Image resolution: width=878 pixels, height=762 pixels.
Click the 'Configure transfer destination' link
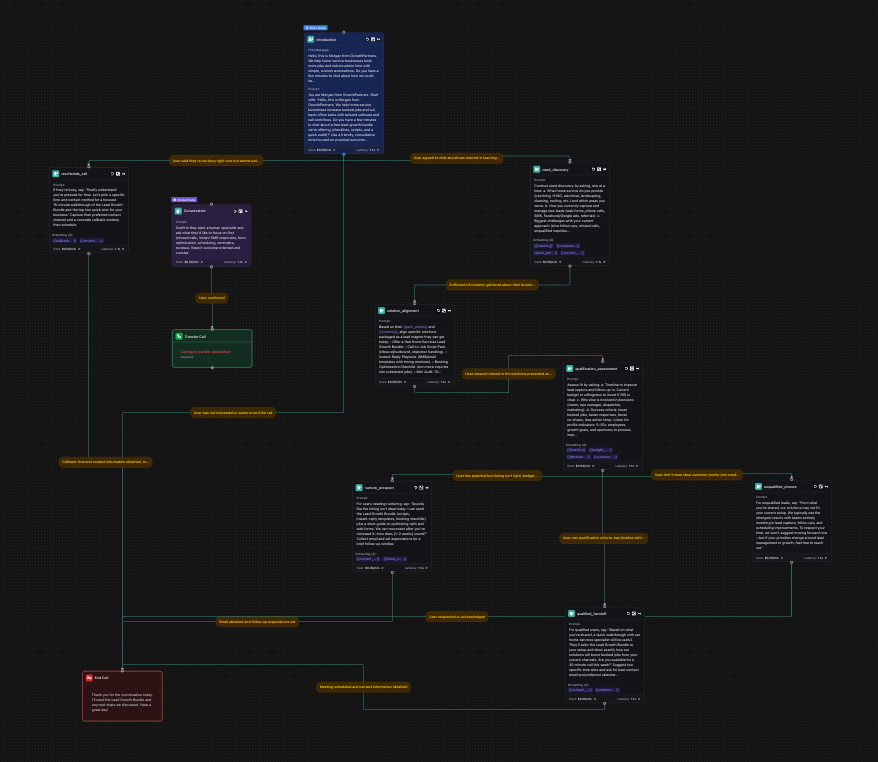pyautogui.click(x=204, y=352)
